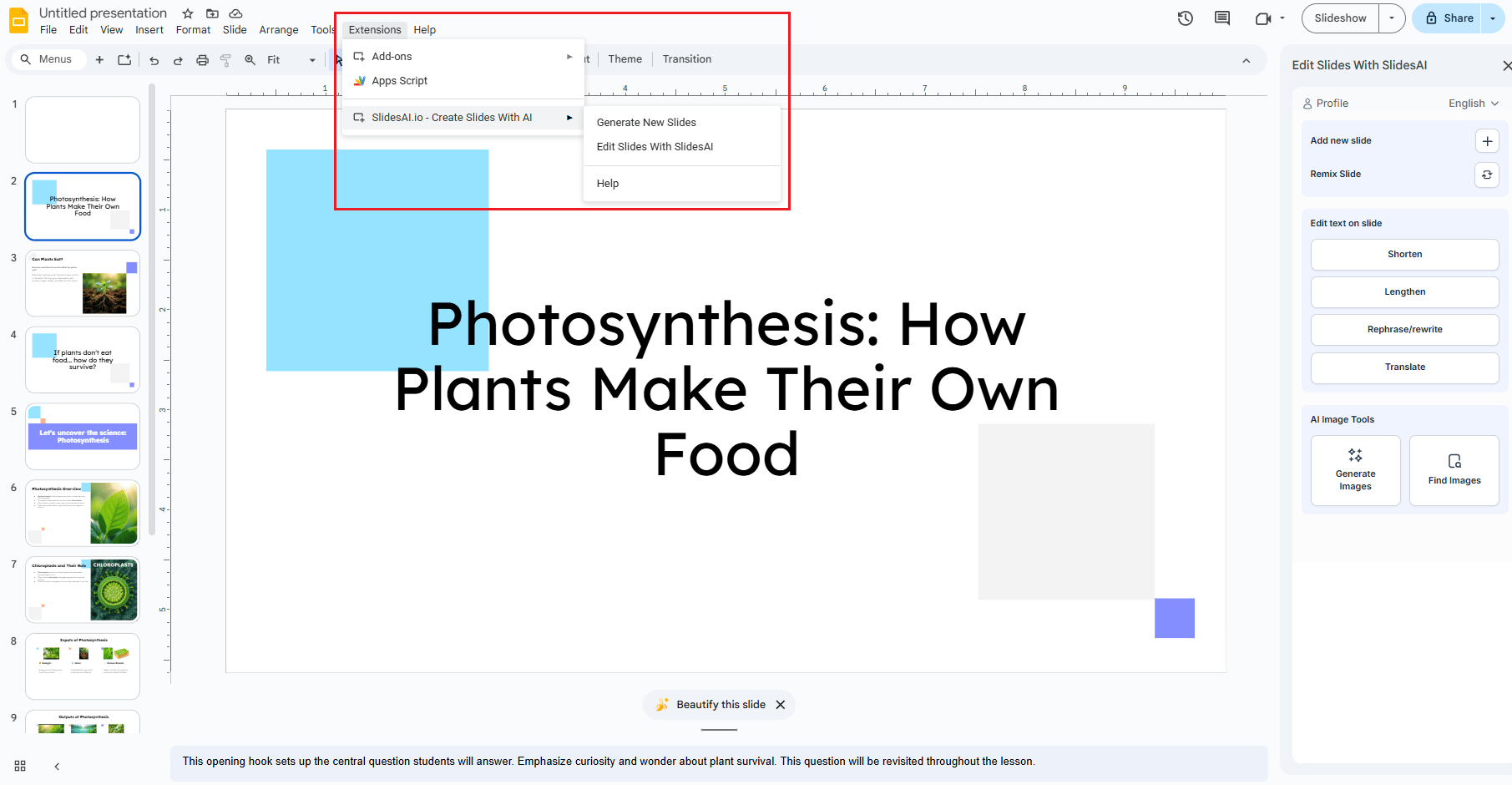Screen dimensions: 1512x785
Task: Open the grid view icon
Action: [20, 766]
